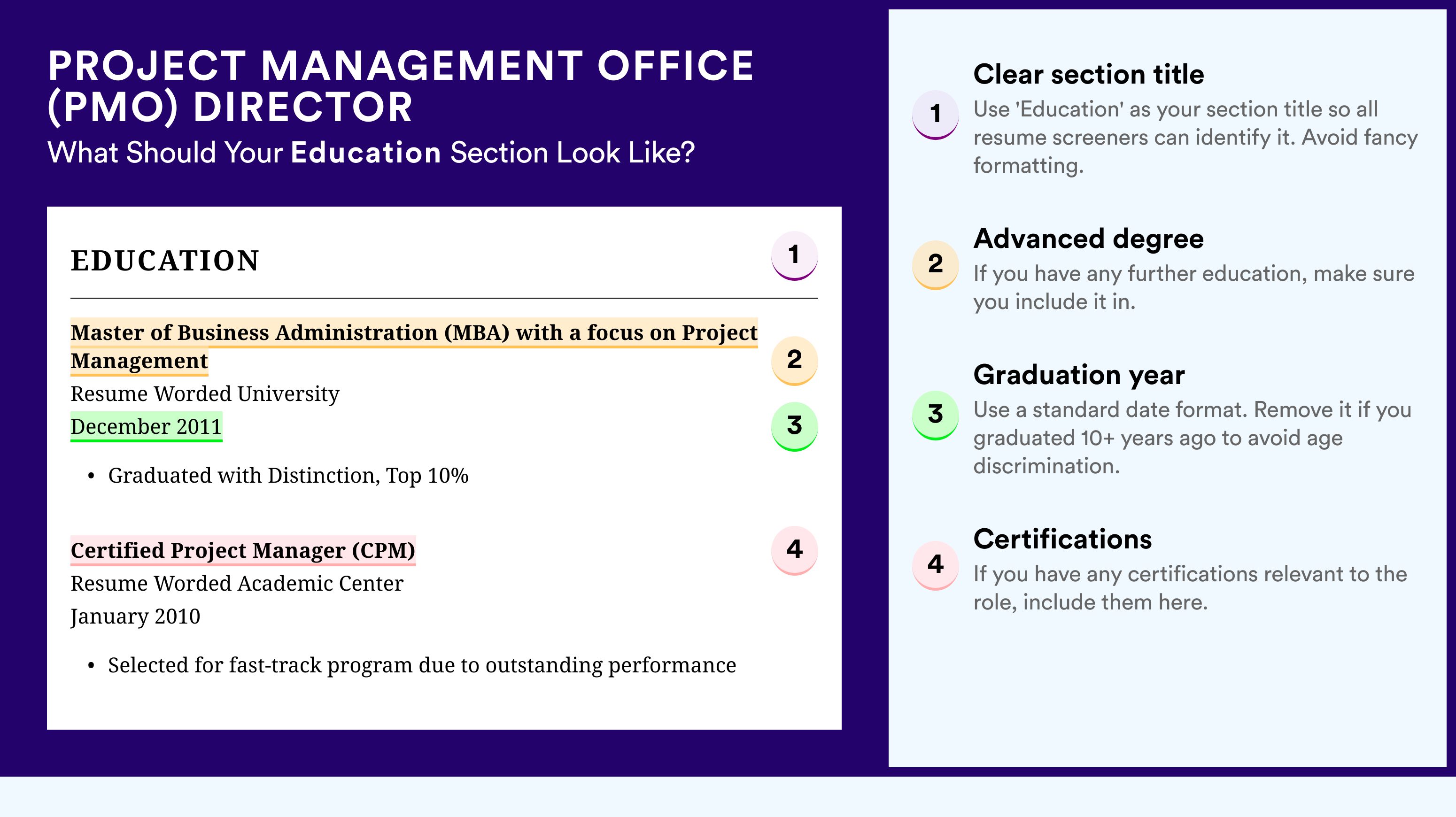The height and width of the screenshot is (817, 1456).
Task: Click the green highlighted December 2011 date
Action: [147, 427]
